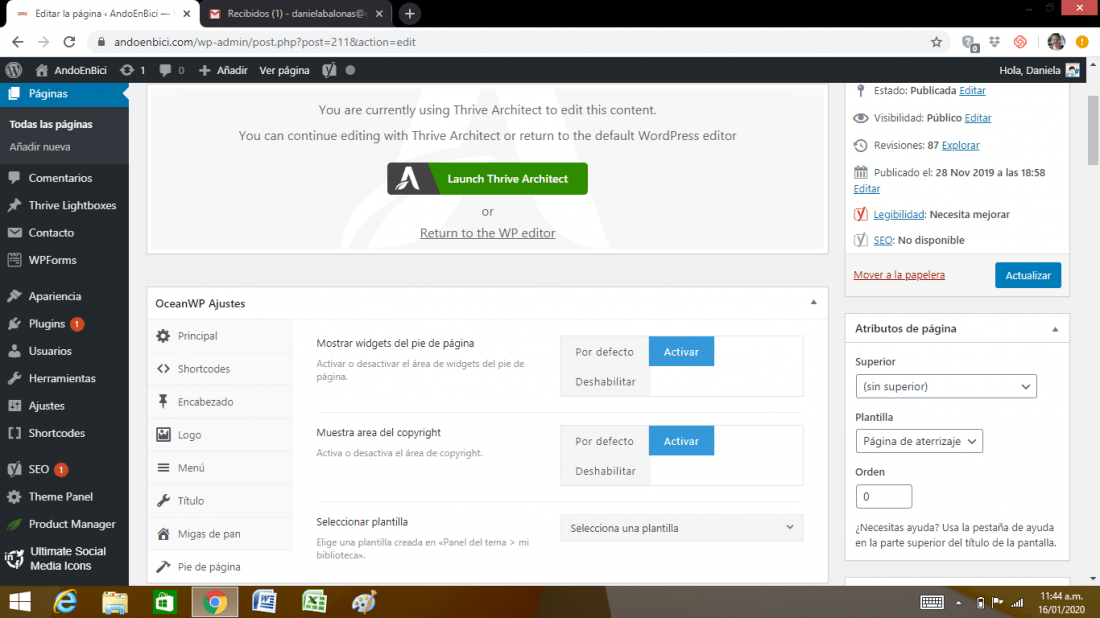Show hidden system tray icons
Viewport: 1100px width, 618px height.
click(958, 603)
